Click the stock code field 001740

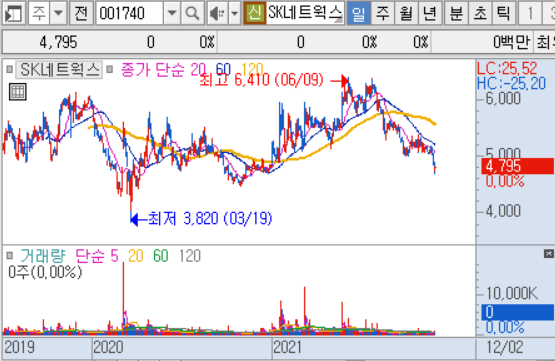click(129, 13)
